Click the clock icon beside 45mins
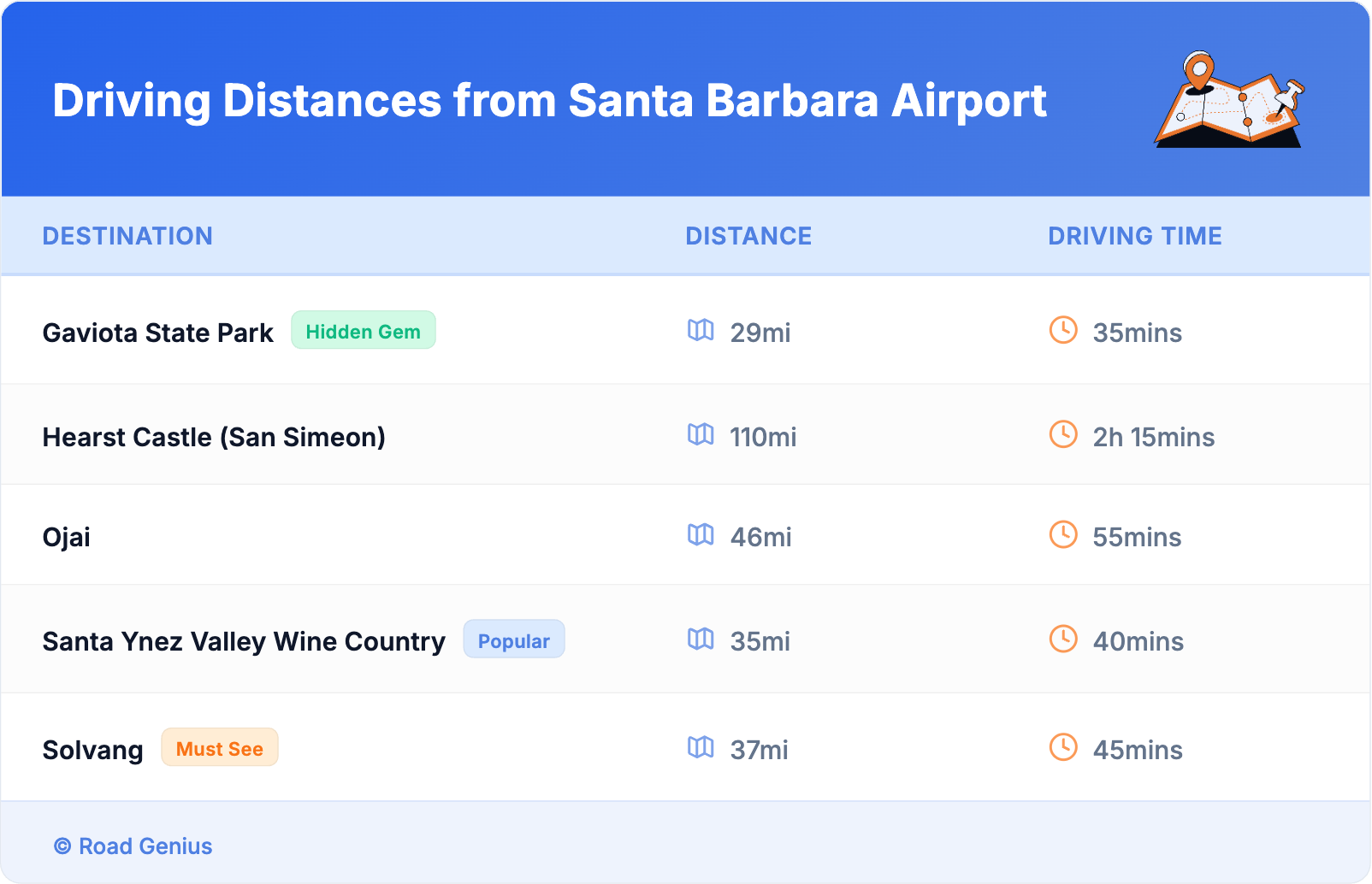The width and height of the screenshot is (1372, 884). click(1063, 748)
